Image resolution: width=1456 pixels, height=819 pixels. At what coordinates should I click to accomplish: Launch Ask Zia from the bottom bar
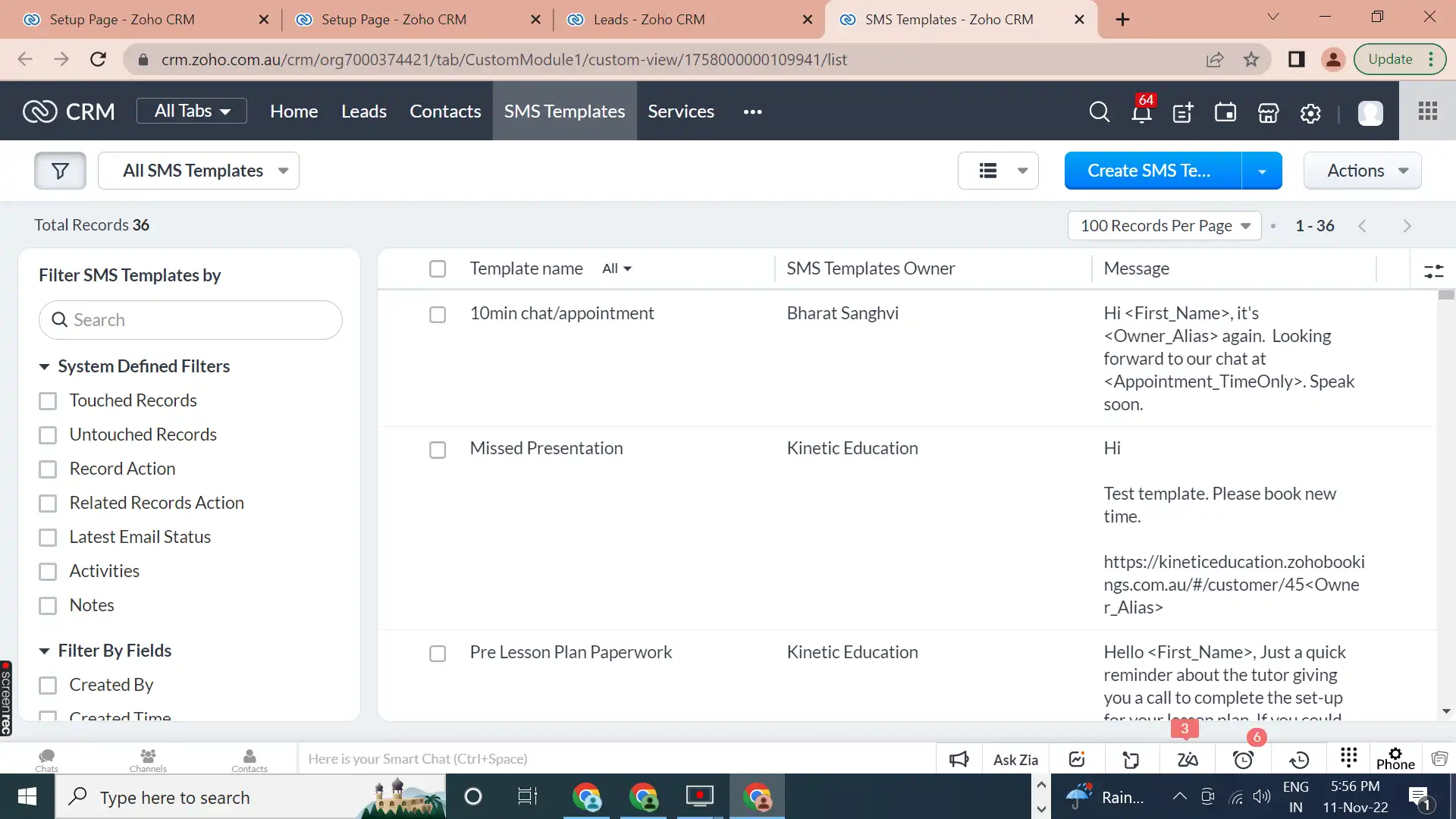pyautogui.click(x=1015, y=758)
